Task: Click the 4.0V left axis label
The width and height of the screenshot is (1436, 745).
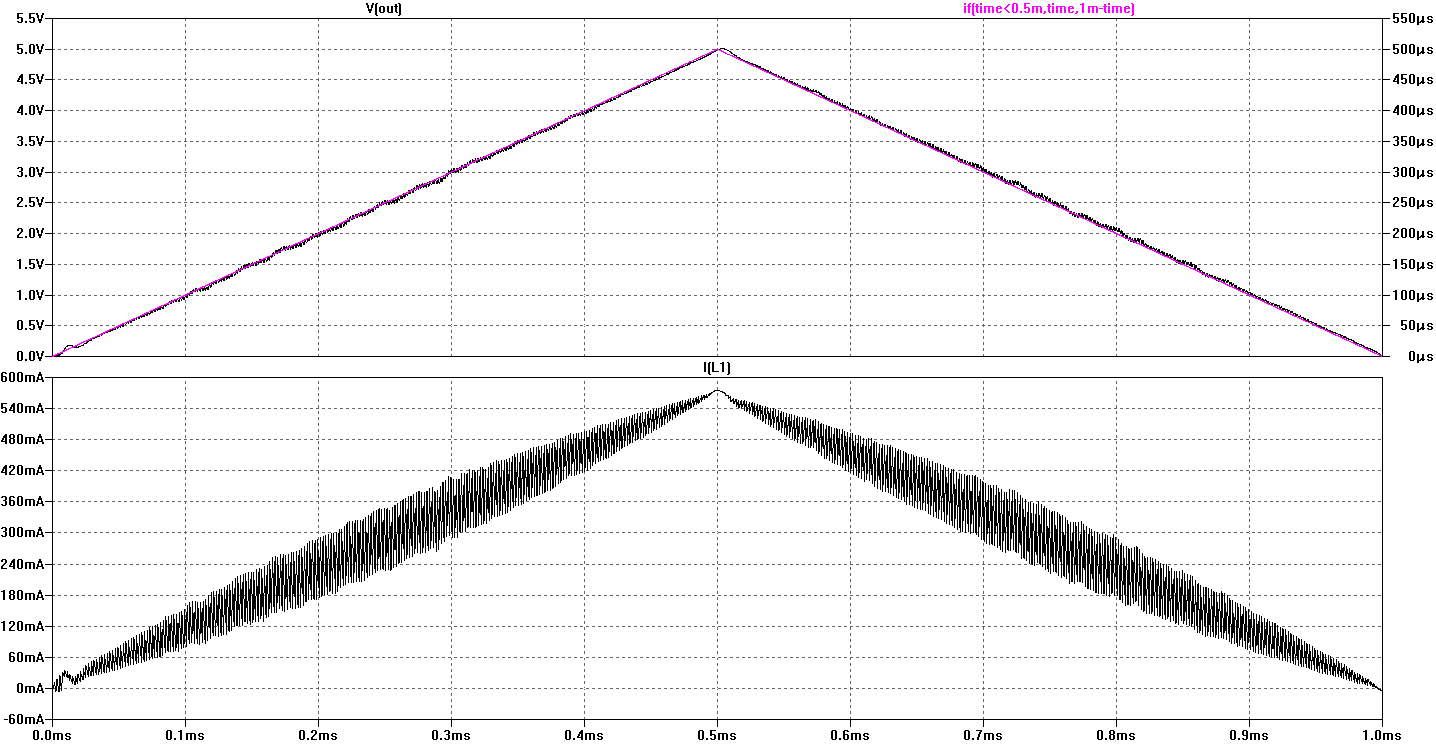Action: 31,111
